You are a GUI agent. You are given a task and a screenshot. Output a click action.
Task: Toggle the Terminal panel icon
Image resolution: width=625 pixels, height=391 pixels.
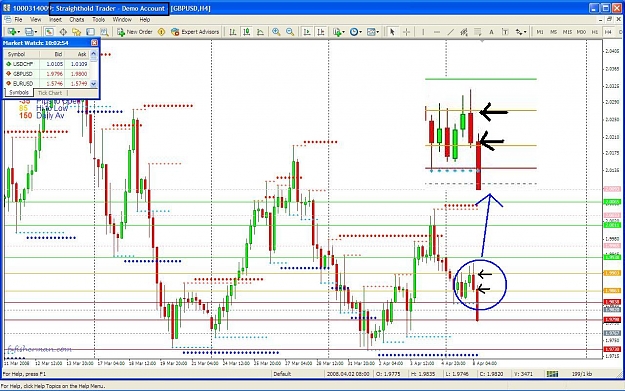click(x=90, y=32)
